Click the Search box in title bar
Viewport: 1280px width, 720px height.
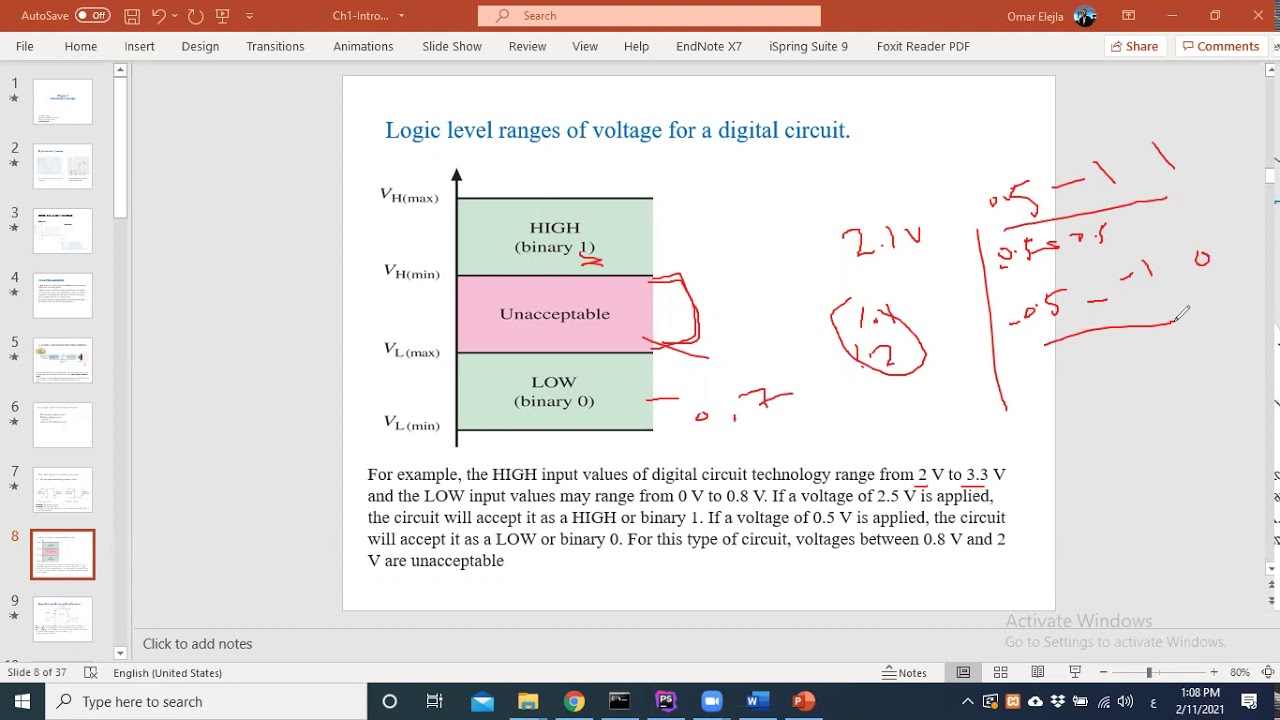pyautogui.click(x=649, y=15)
